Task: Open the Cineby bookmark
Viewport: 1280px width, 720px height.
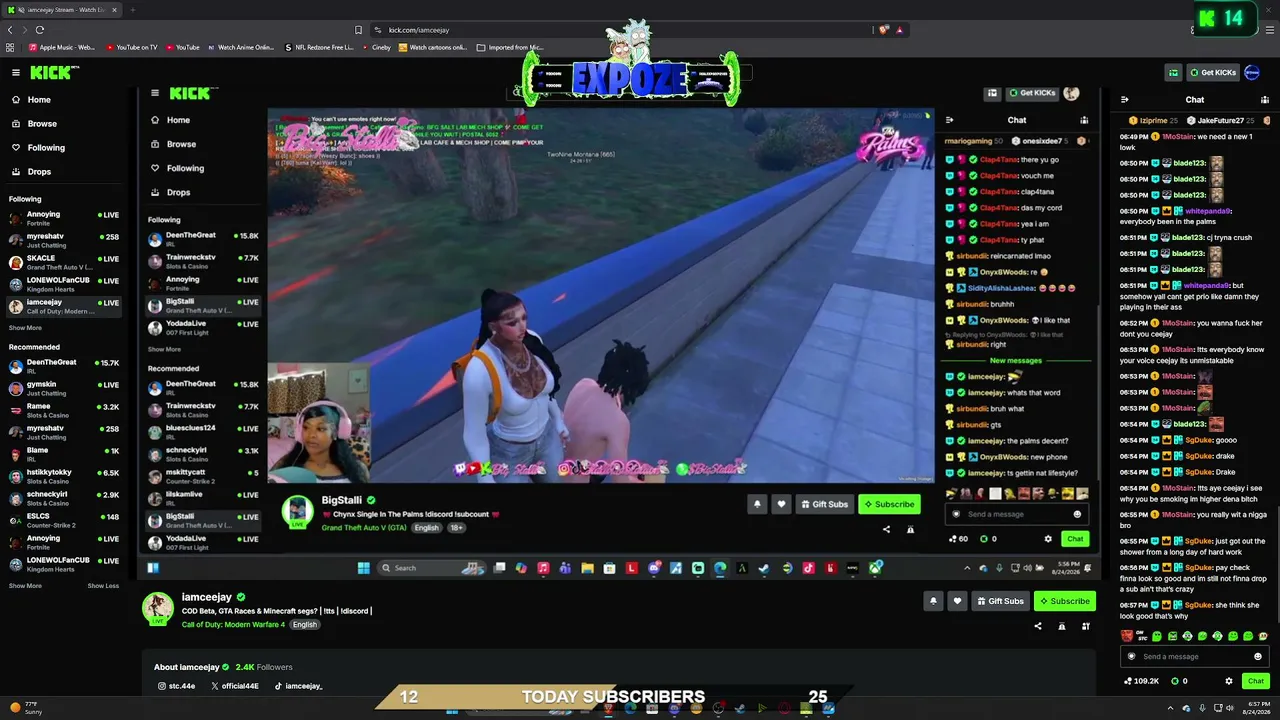Action: (x=375, y=47)
